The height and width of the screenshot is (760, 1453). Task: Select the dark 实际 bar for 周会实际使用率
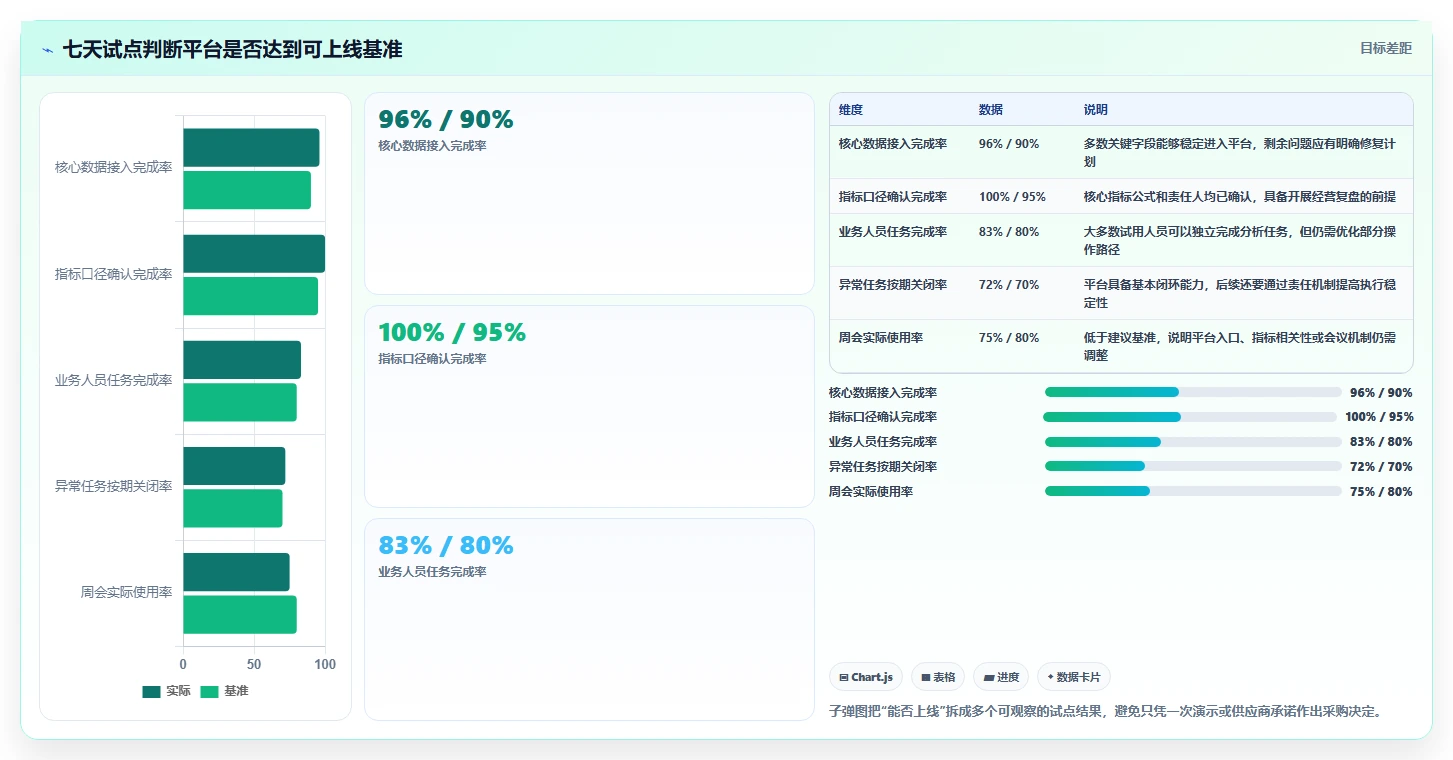click(236, 572)
